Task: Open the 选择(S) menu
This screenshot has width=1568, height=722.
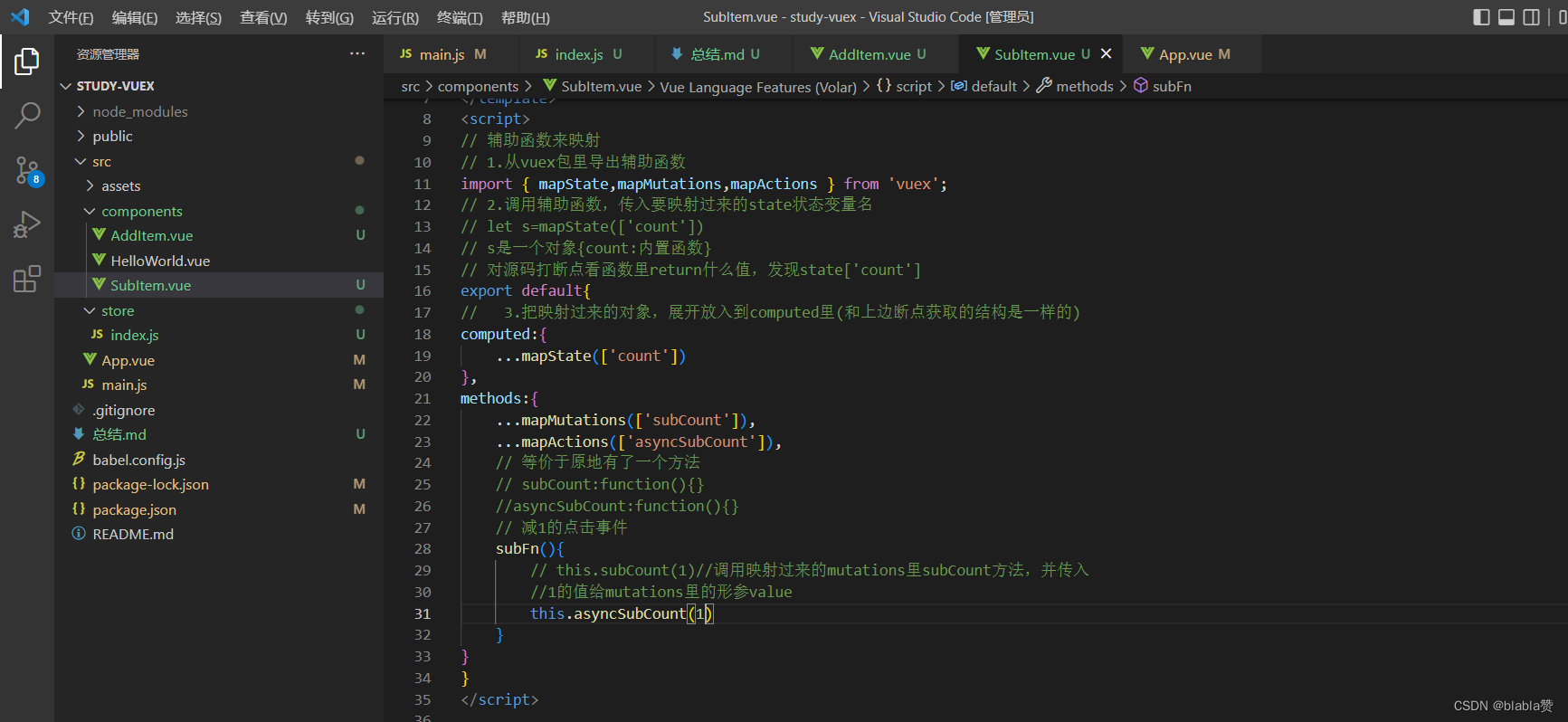Action: pos(198,17)
